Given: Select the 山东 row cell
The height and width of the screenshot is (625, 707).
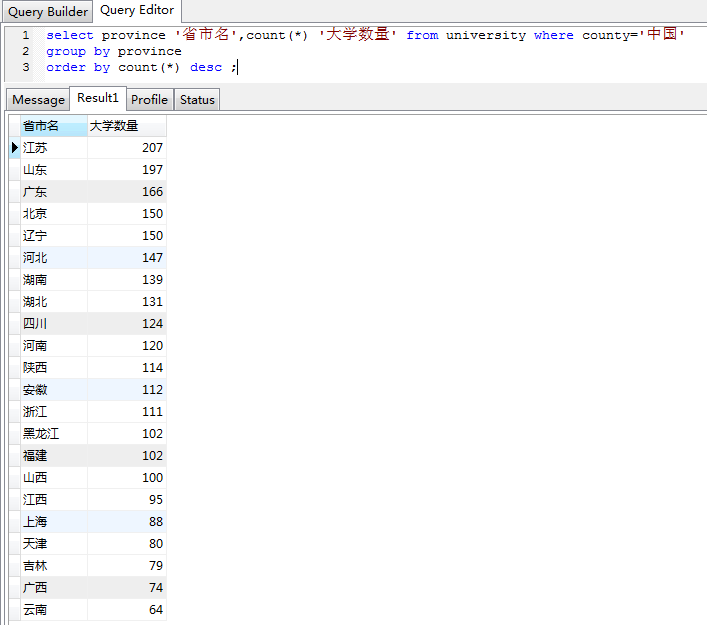Looking at the screenshot, I should (54, 170).
